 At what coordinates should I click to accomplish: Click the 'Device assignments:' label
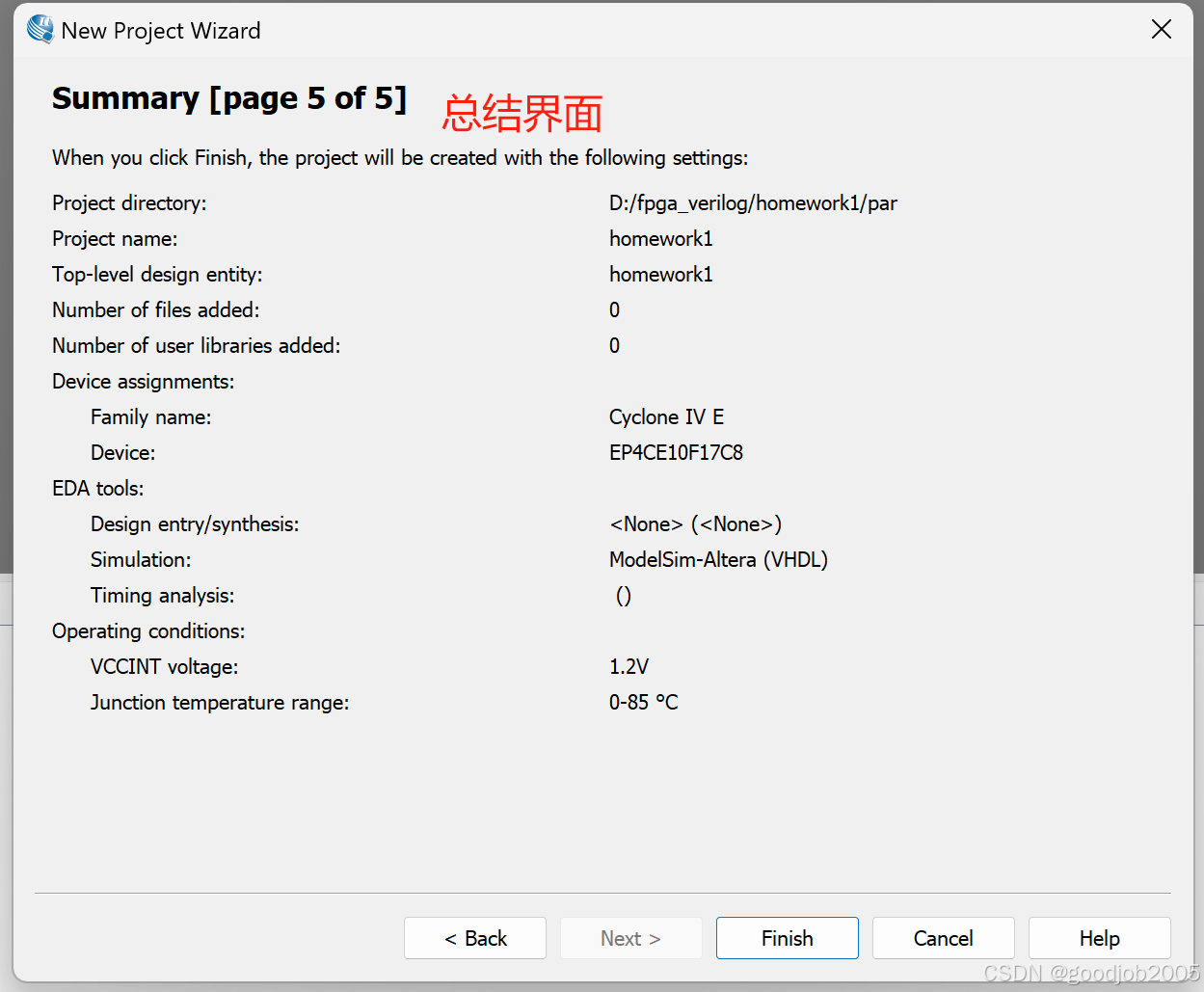click(144, 382)
